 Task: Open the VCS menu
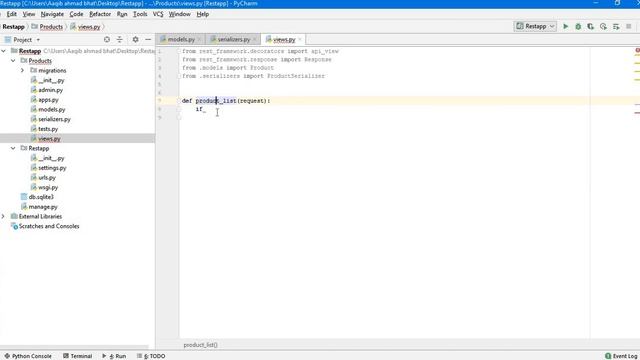pyautogui.click(x=158, y=14)
